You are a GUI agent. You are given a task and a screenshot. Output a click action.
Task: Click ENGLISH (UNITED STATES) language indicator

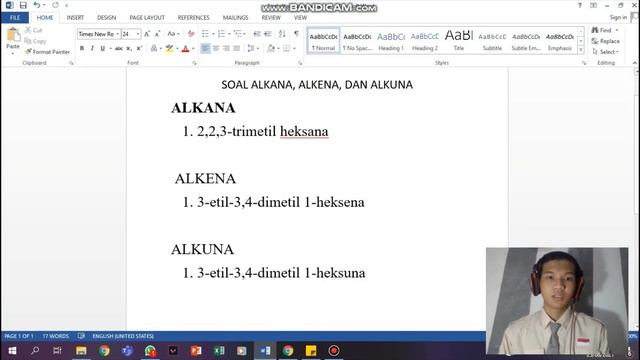point(123,336)
